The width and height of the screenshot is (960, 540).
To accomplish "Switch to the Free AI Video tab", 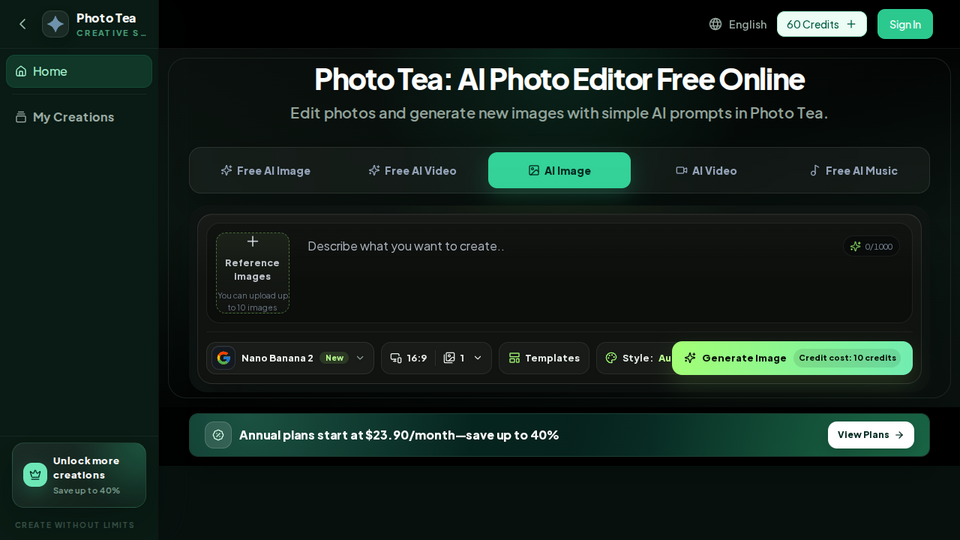I will click(412, 171).
